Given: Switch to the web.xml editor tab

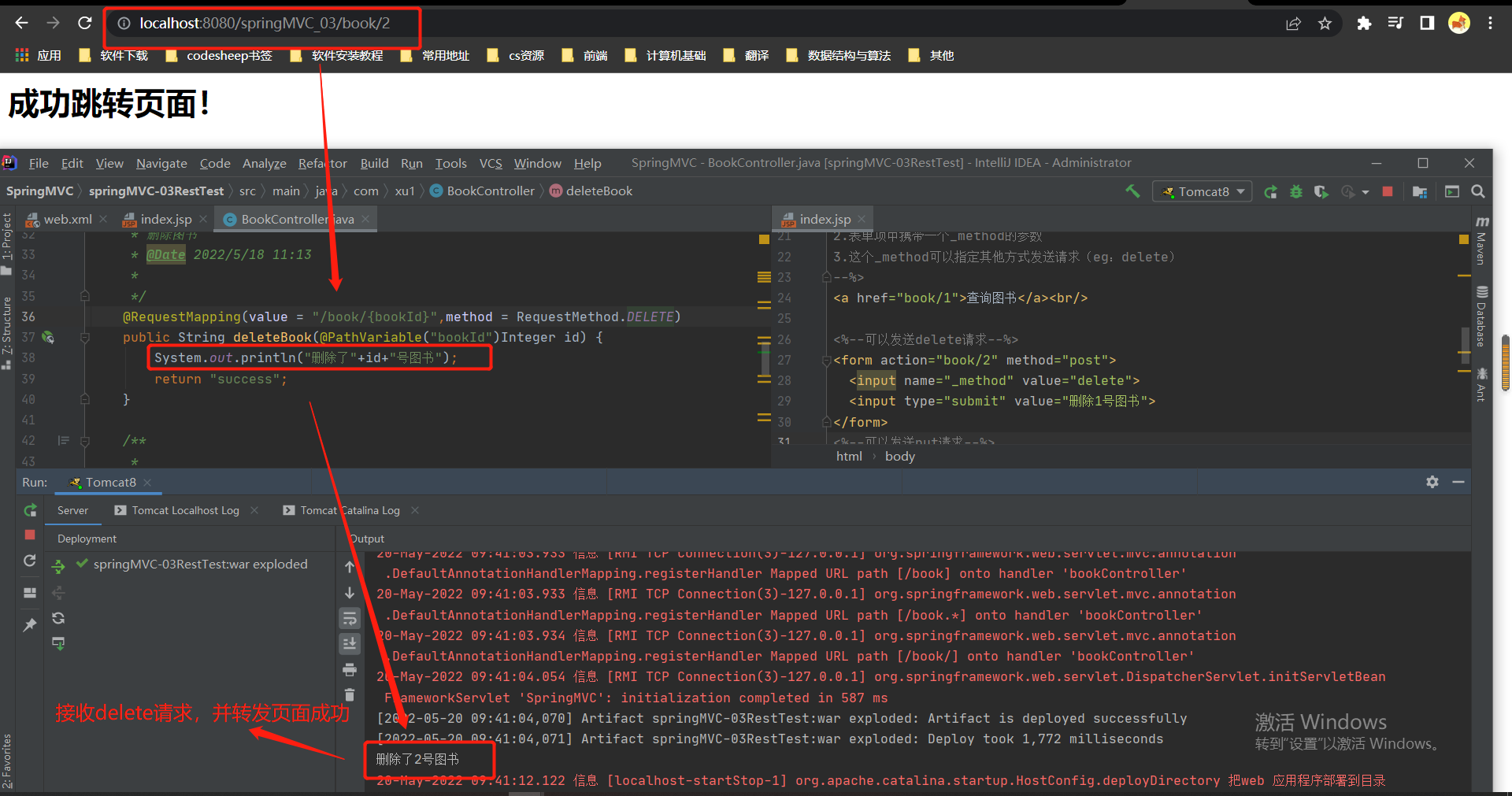Looking at the screenshot, I should coord(67,219).
